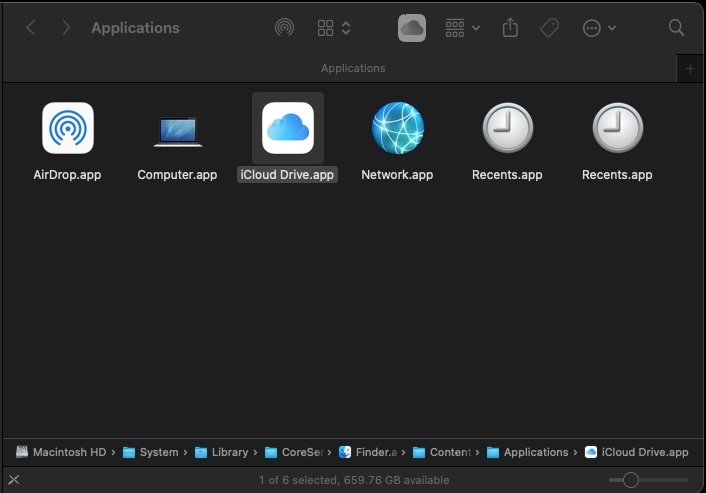
Task: Click Macintosh HD in the path bar
Action: [x=61, y=452]
